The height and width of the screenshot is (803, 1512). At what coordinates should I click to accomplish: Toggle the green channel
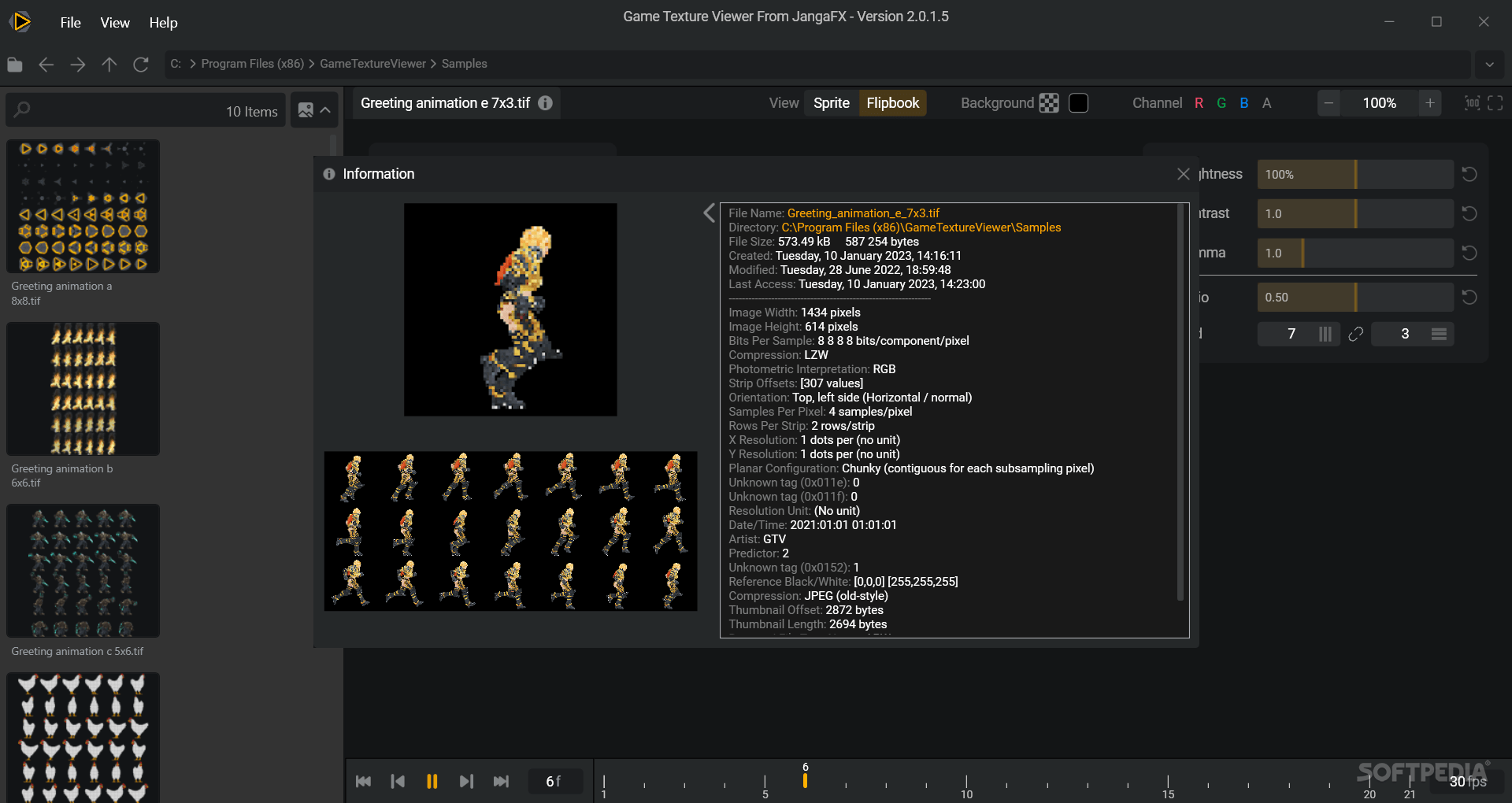click(x=1221, y=103)
